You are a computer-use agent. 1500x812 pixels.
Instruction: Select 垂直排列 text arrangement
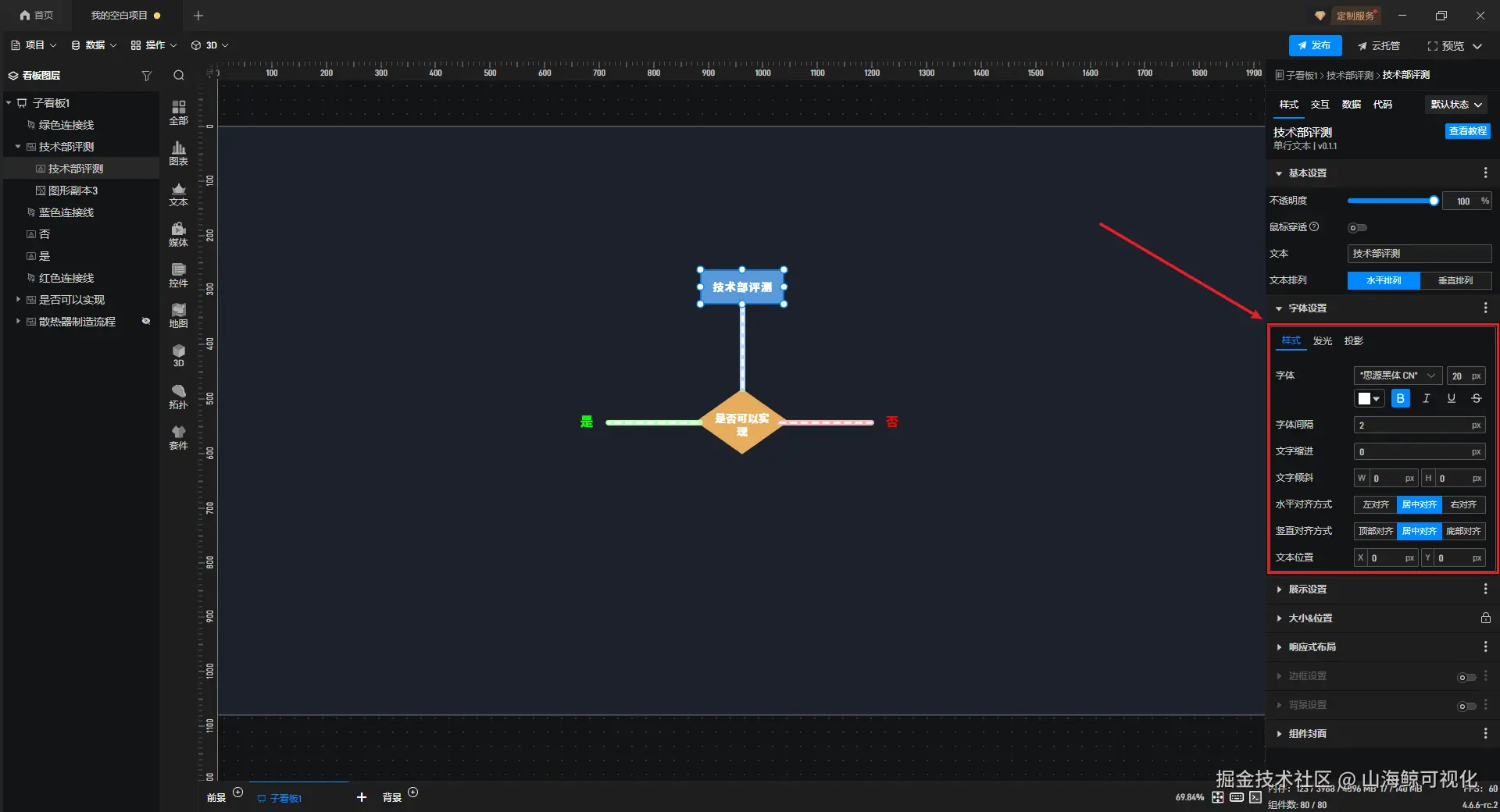pos(1455,280)
